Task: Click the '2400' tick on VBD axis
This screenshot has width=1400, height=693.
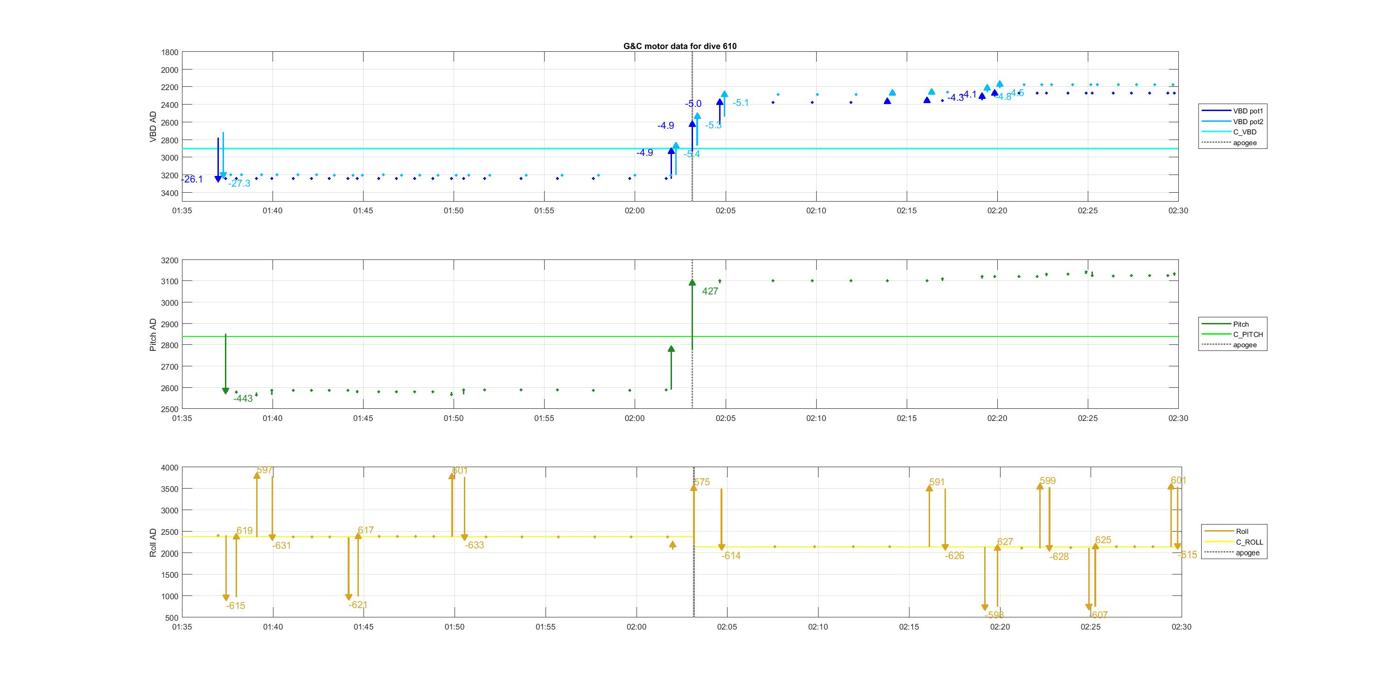Action: [x=170, y=105]
